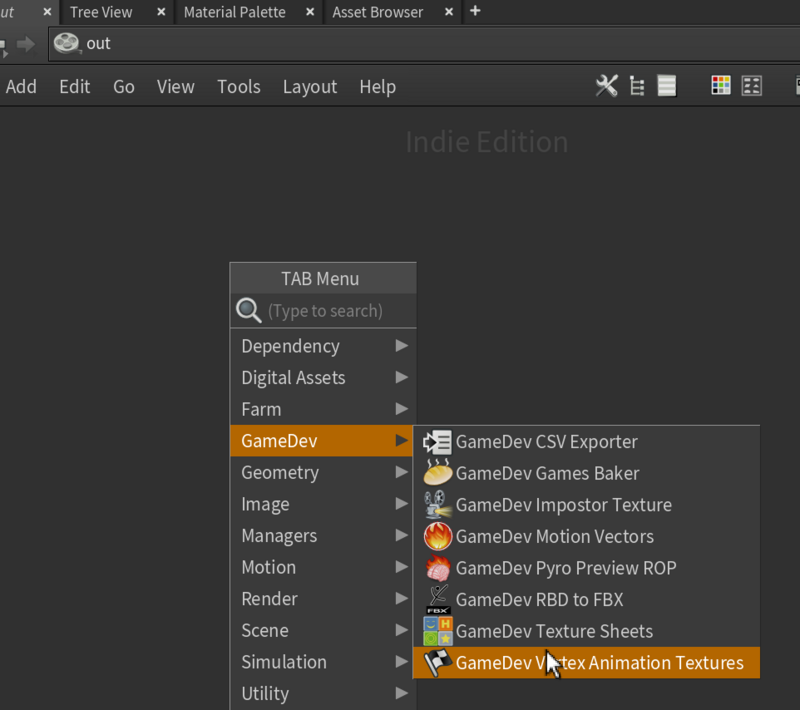The height and width of the screenshot is (710, 800).
Task: Expand the Managers submenu
Action: click(x=323, y=536)
